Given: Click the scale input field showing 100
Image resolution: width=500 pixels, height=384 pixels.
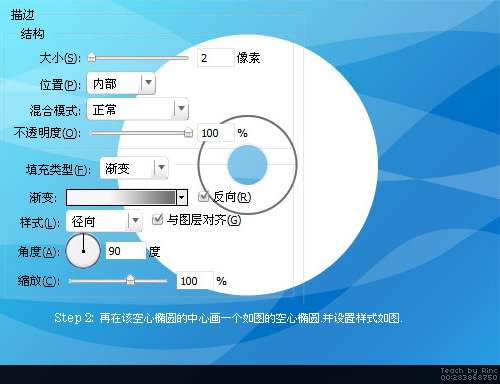Looking at the screenshot, I should [195, 281].
